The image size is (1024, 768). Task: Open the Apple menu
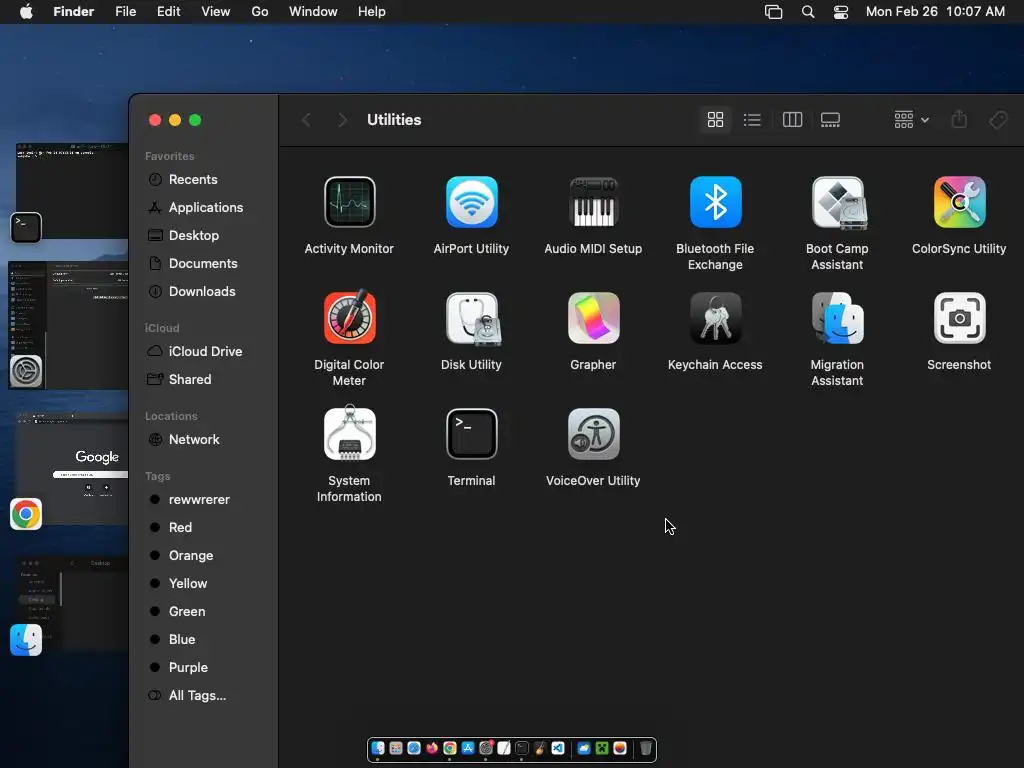pyautogui.click(x=26, y=12)
